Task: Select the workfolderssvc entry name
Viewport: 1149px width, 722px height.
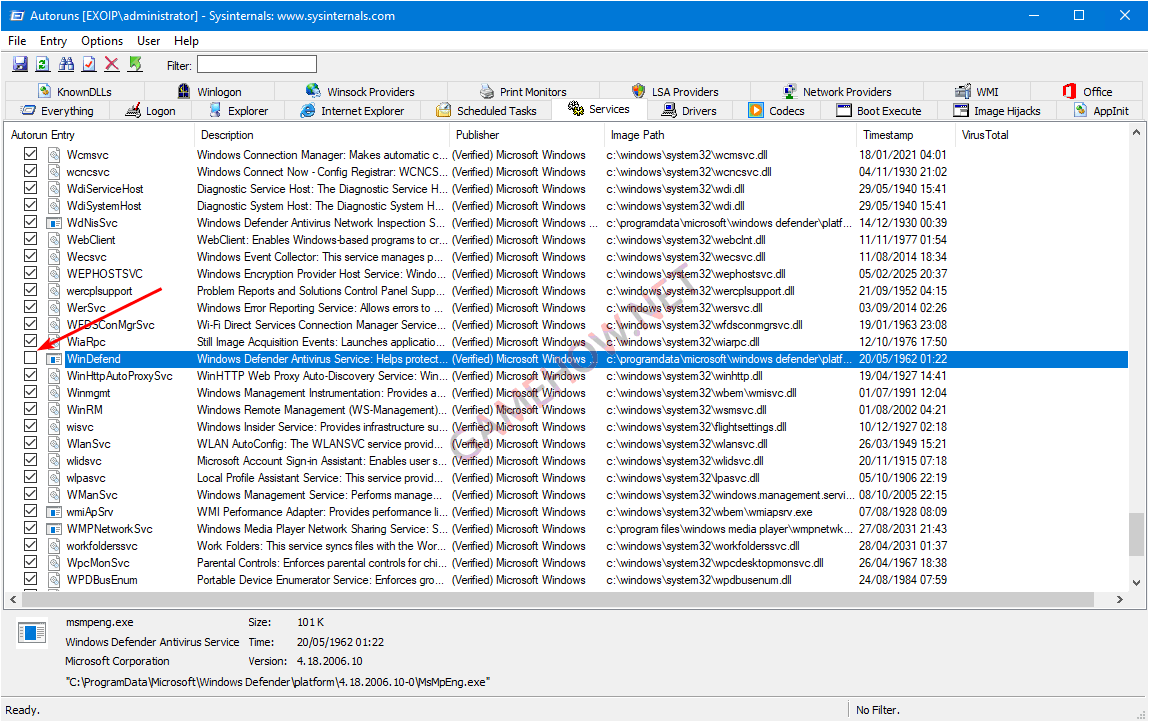Action: (x=102, y=546)
